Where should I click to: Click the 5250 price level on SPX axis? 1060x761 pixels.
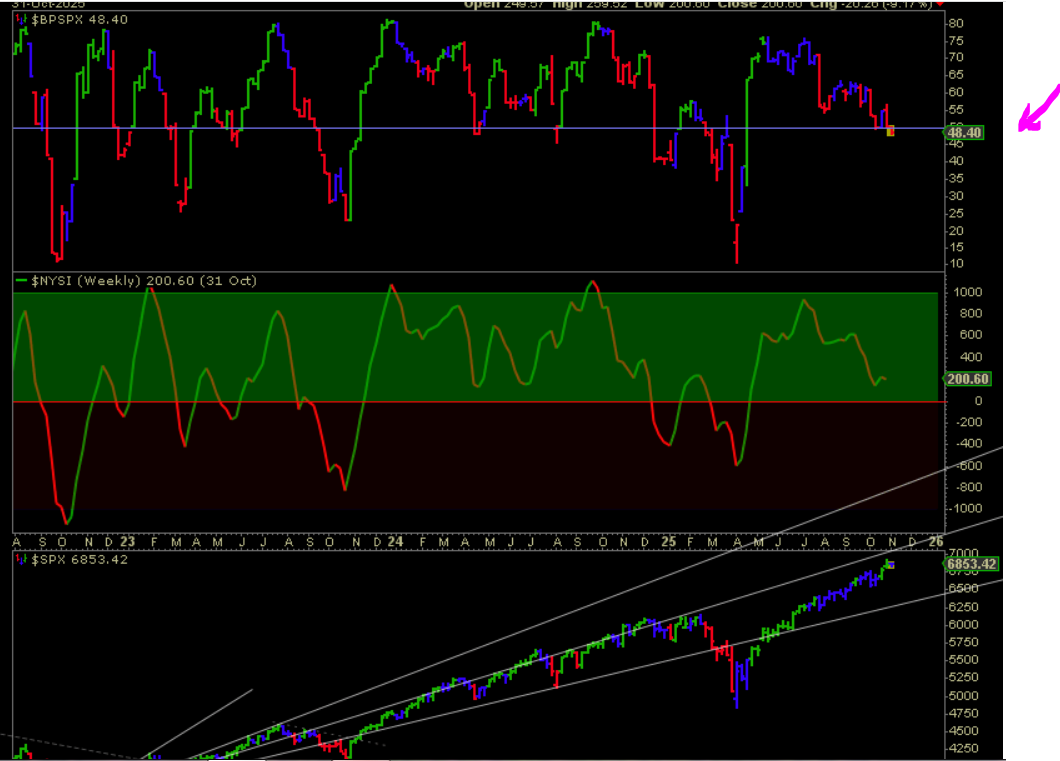tap(963, 677)
